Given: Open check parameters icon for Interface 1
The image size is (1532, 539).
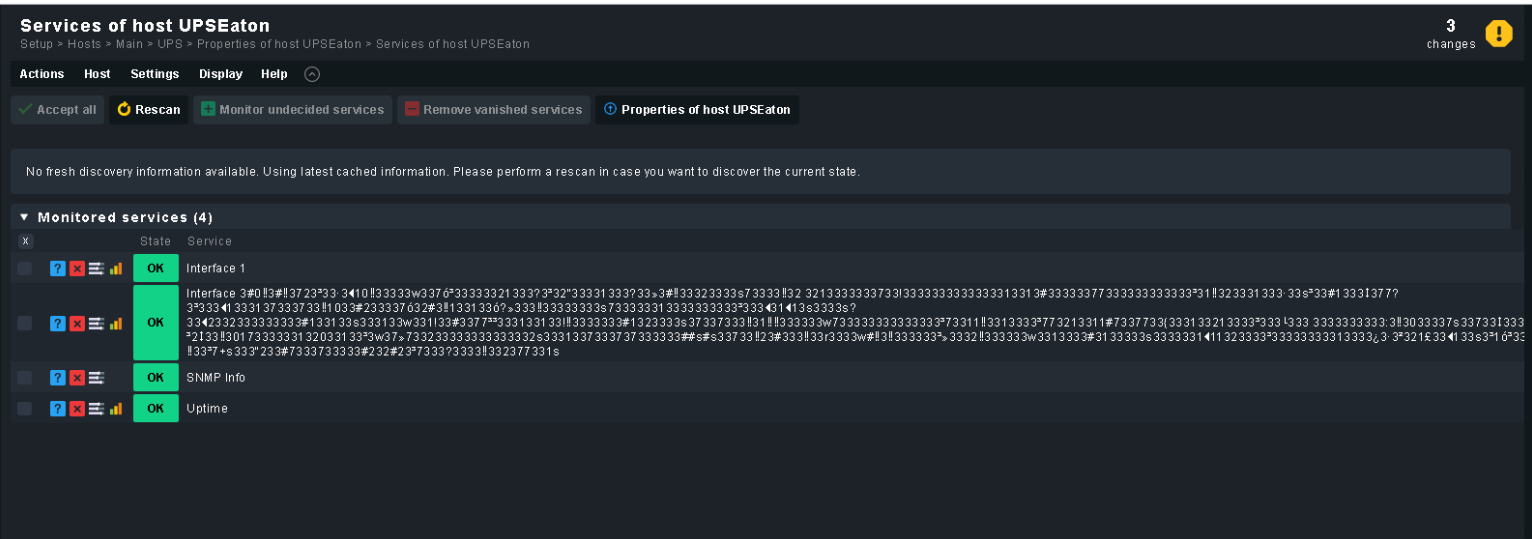Looking at the screenshot, I should [96, 268].
